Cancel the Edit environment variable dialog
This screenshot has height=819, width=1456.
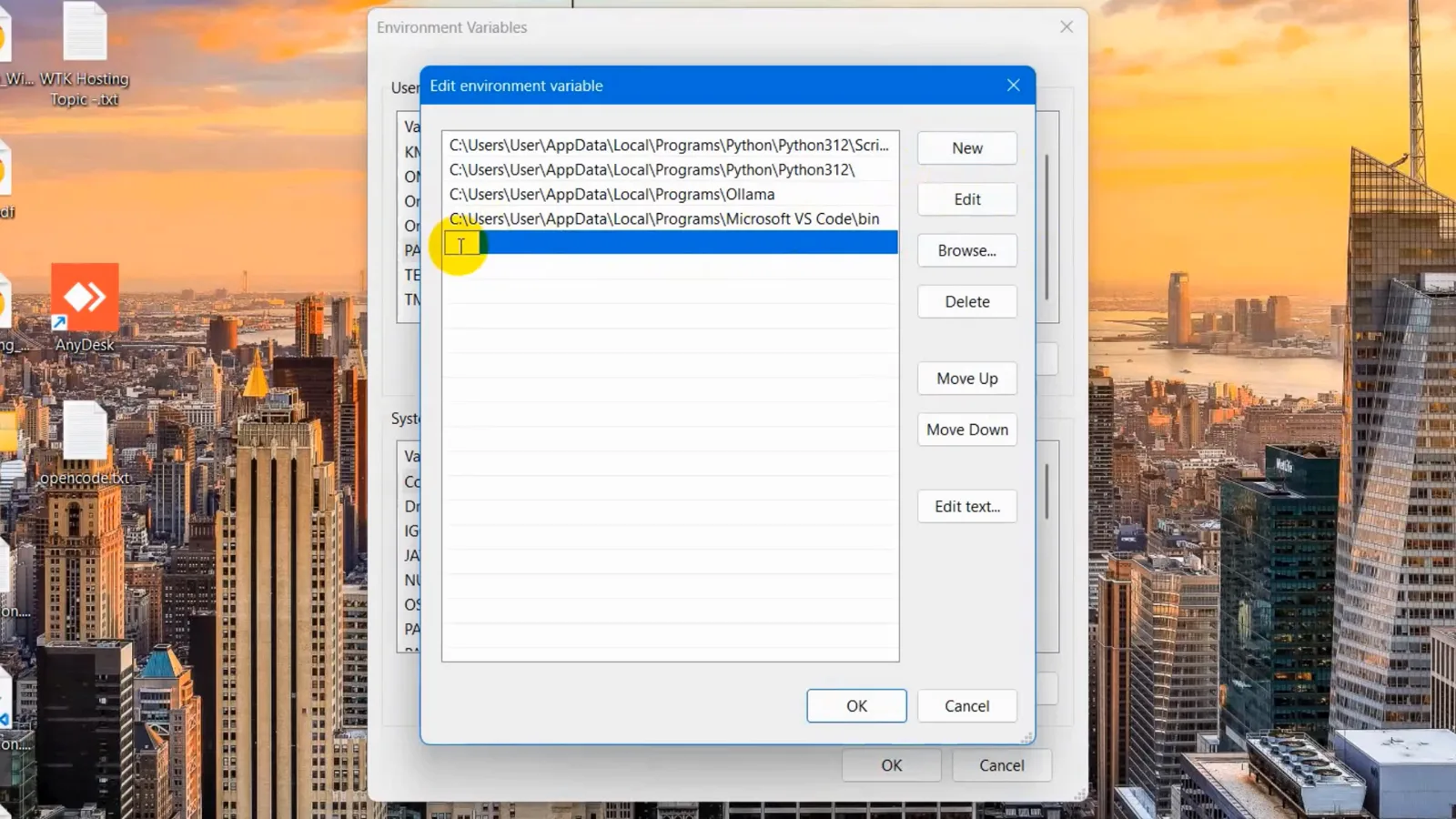(x=966, y=706)
